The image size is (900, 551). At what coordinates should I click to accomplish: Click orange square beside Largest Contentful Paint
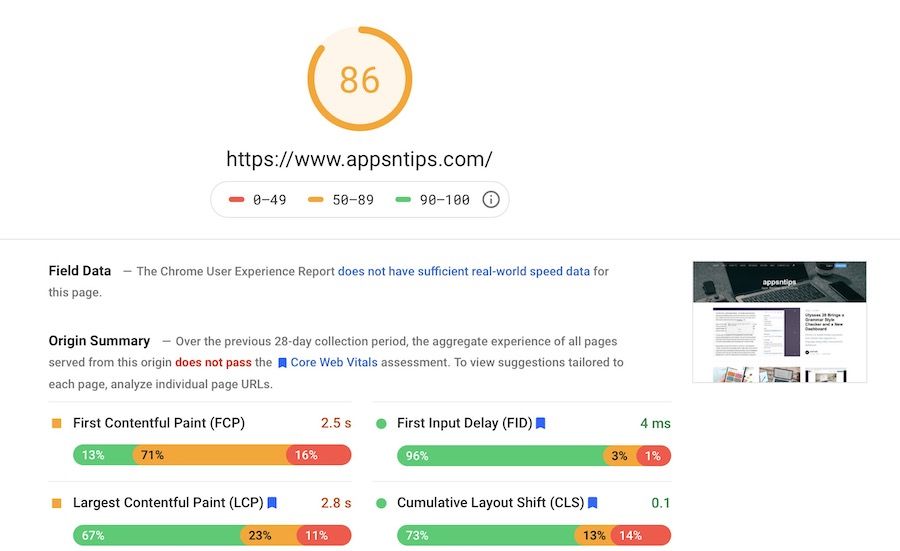point(57,503)
